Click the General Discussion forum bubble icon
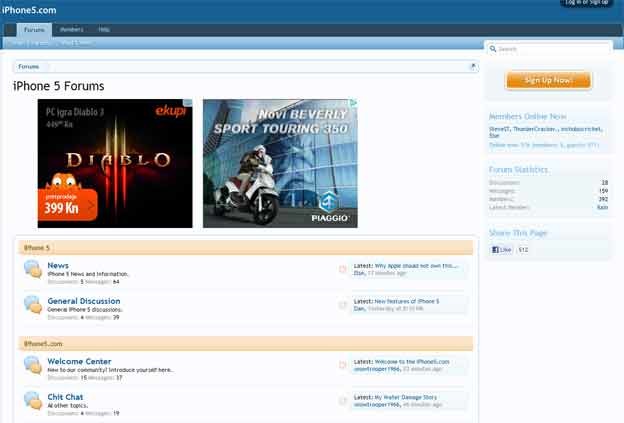 [32, 305]
